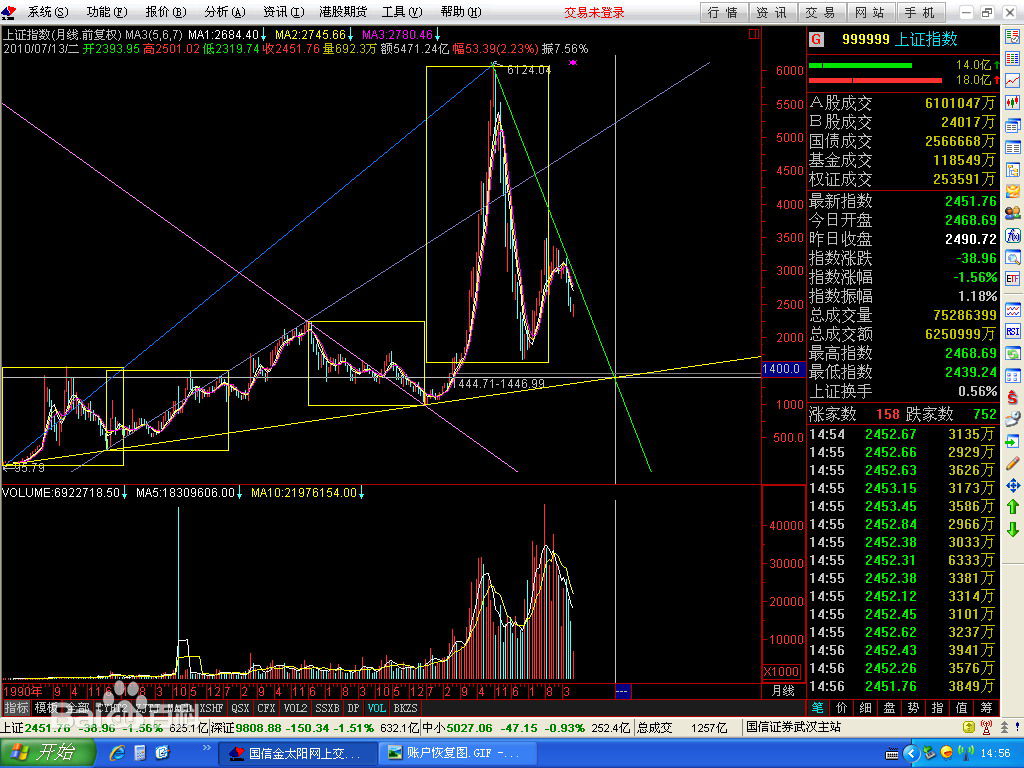Click the 网站 button in top bar
The height and width of the screenshot is (768, 1024).
click(870, 12)
